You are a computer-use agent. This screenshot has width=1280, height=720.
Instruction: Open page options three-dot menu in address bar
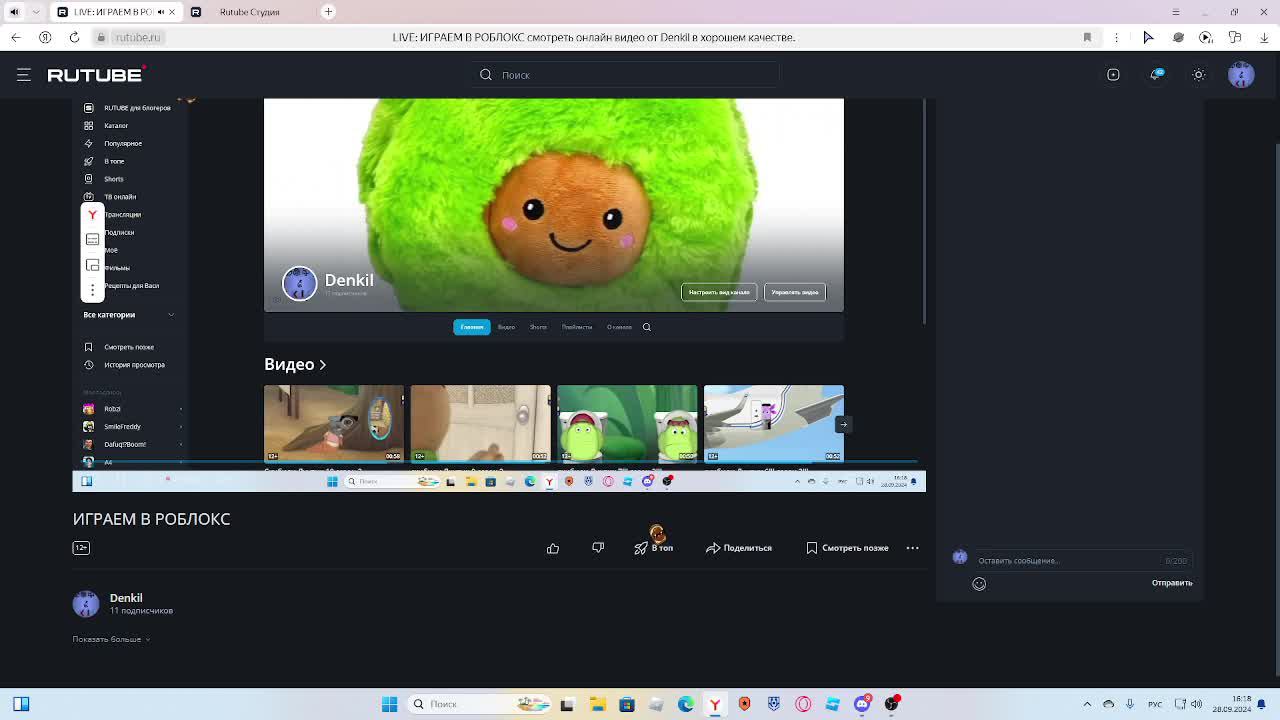pyautogui.click(x=1116, y=37)
